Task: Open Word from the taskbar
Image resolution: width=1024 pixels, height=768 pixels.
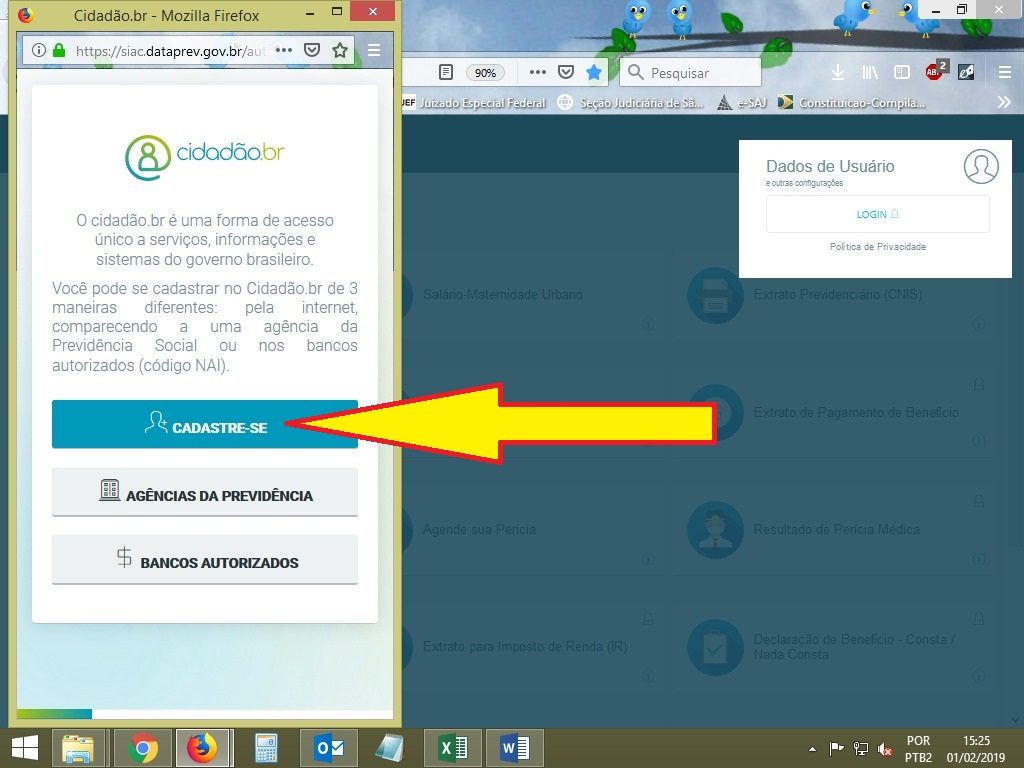Action: pos(515,748)
